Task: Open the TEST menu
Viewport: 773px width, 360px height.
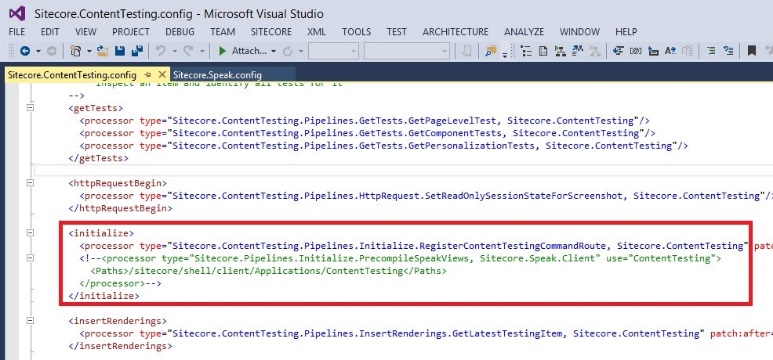Action: click(x=396, y=32)
